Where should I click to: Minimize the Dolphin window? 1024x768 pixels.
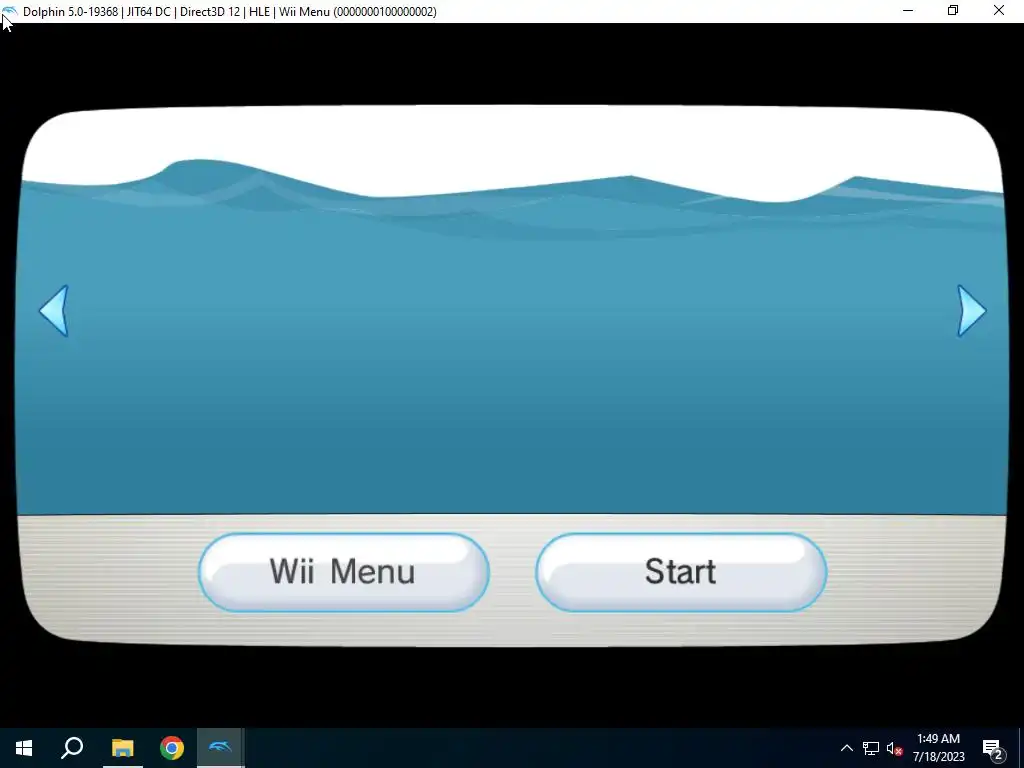tap(908, 11)
